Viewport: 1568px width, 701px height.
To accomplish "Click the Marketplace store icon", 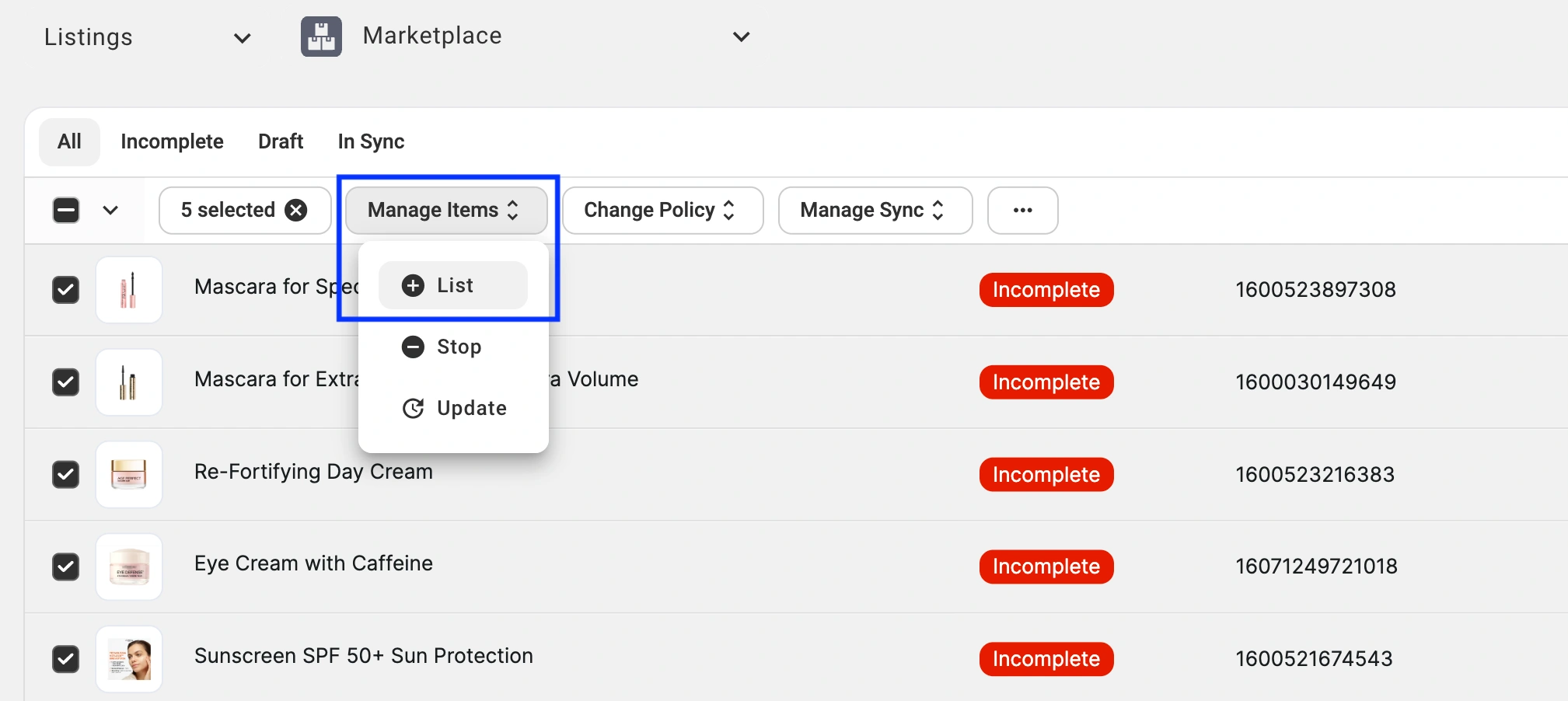I will 321,37.
